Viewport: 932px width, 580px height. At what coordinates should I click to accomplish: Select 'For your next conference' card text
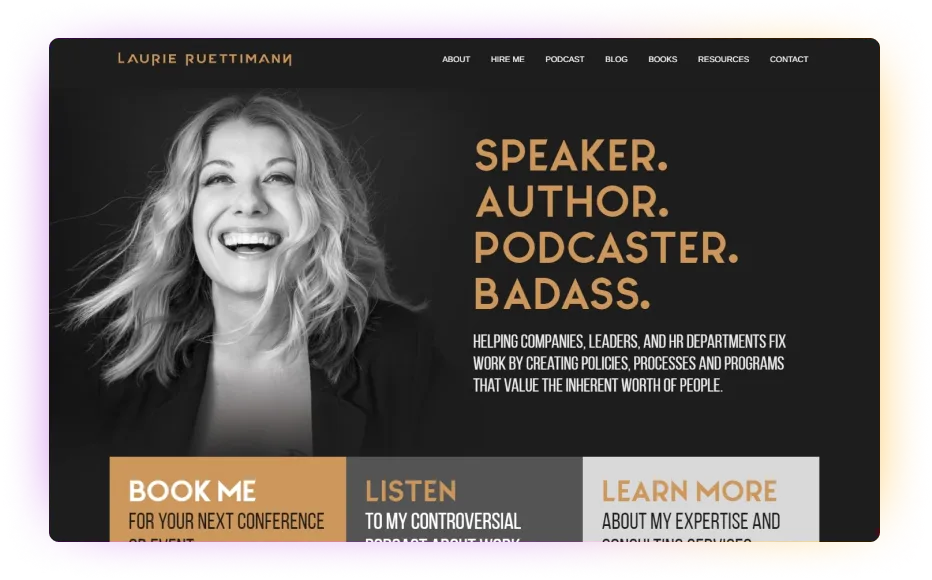[226, 522]
